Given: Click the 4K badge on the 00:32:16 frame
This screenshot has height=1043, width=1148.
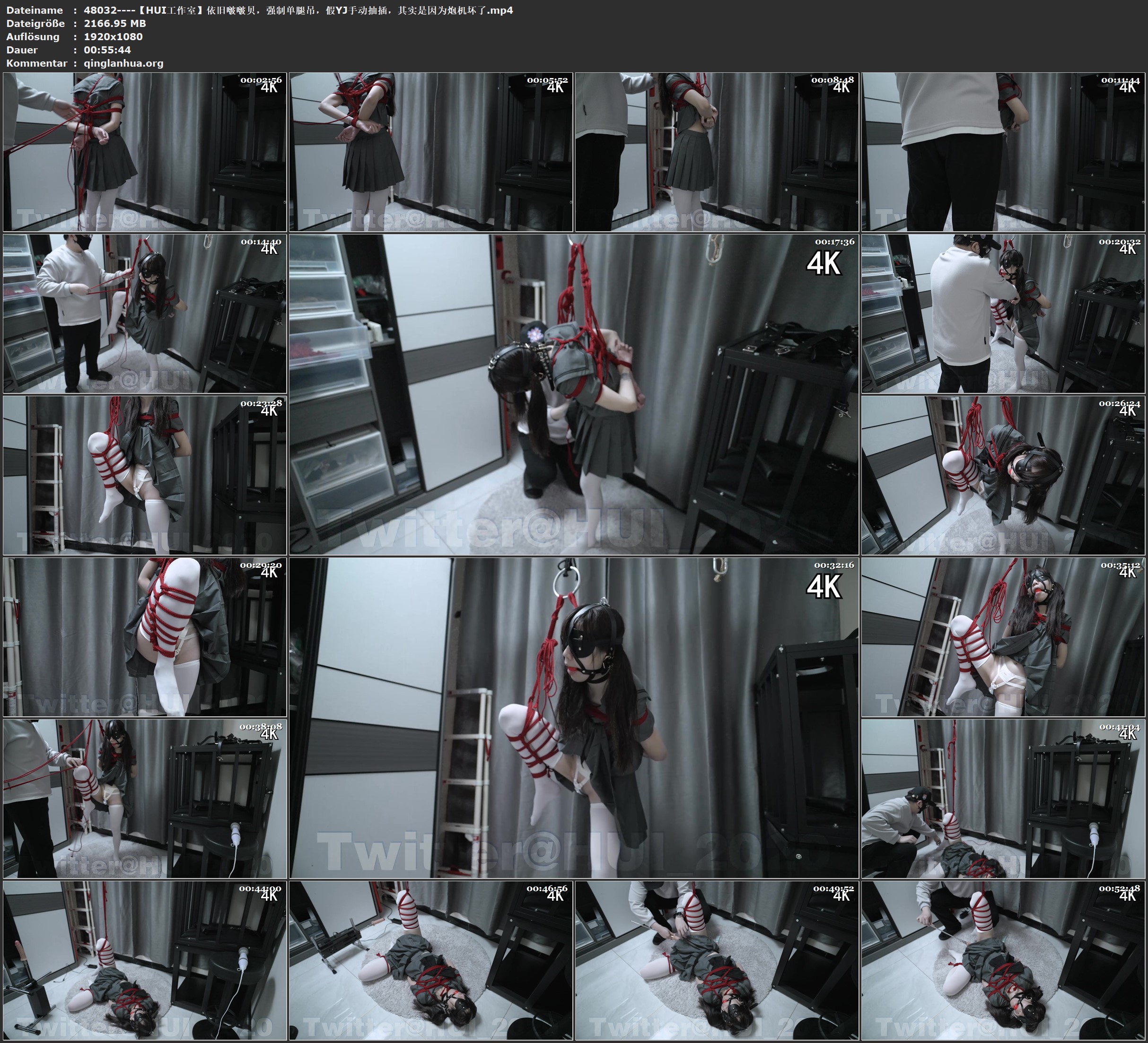Looking at the screenshot, I should pyautogui.click(x=824, y=587).
